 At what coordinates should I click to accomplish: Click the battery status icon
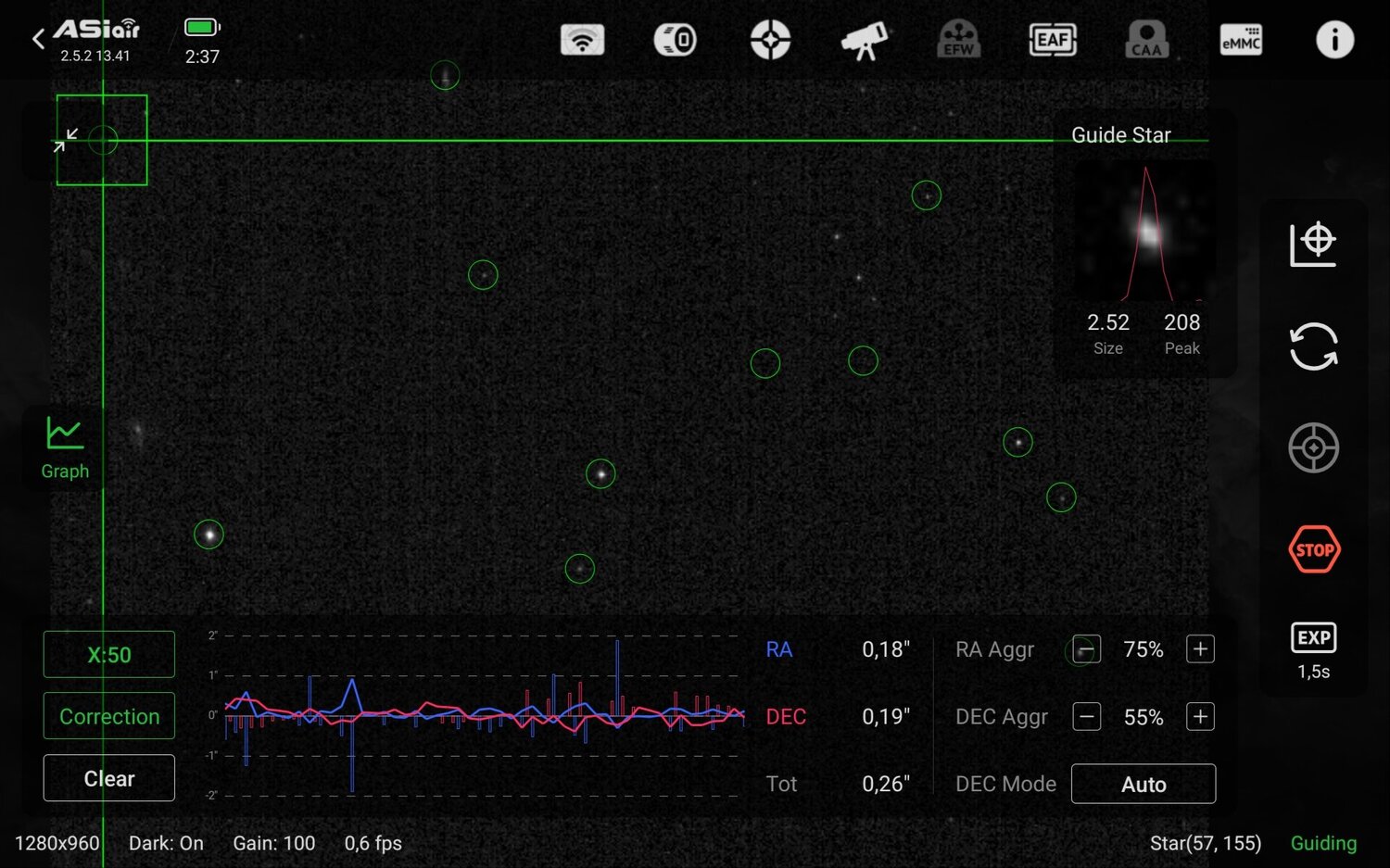[202, 27]
